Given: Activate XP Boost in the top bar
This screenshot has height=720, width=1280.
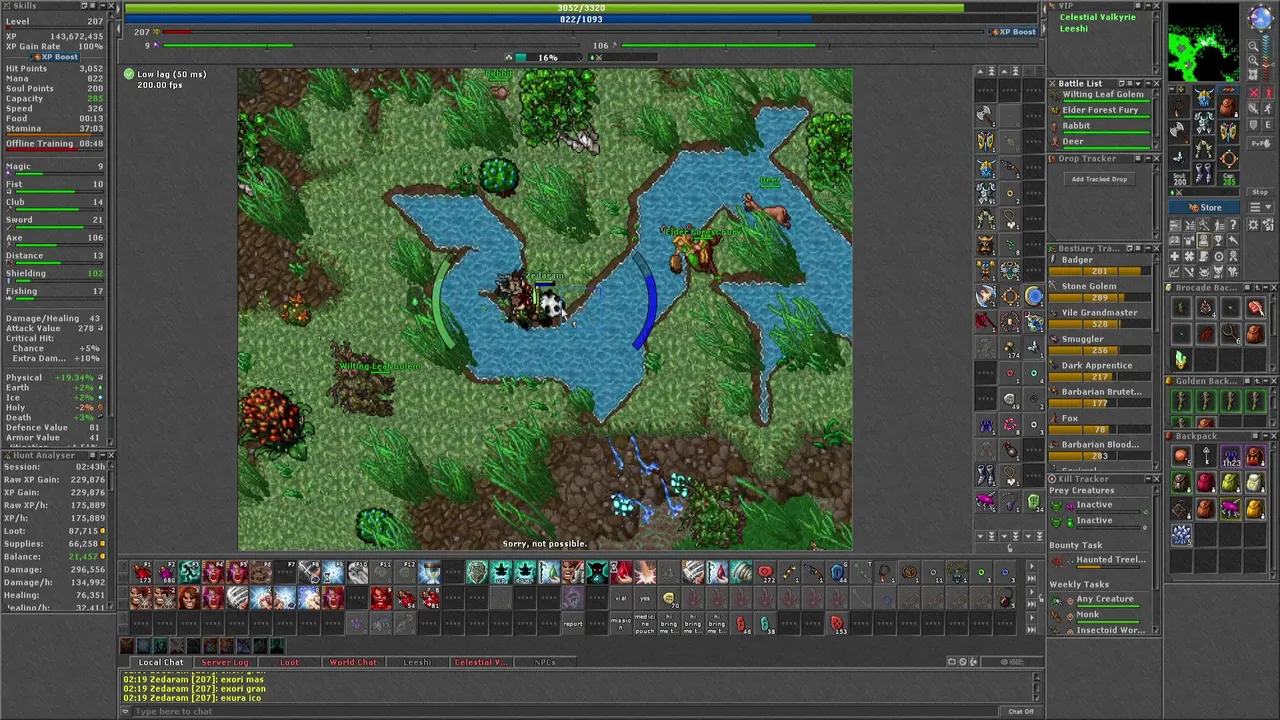Looking at the screenshot, I should pyautogui.click(x=1013, y=32).
